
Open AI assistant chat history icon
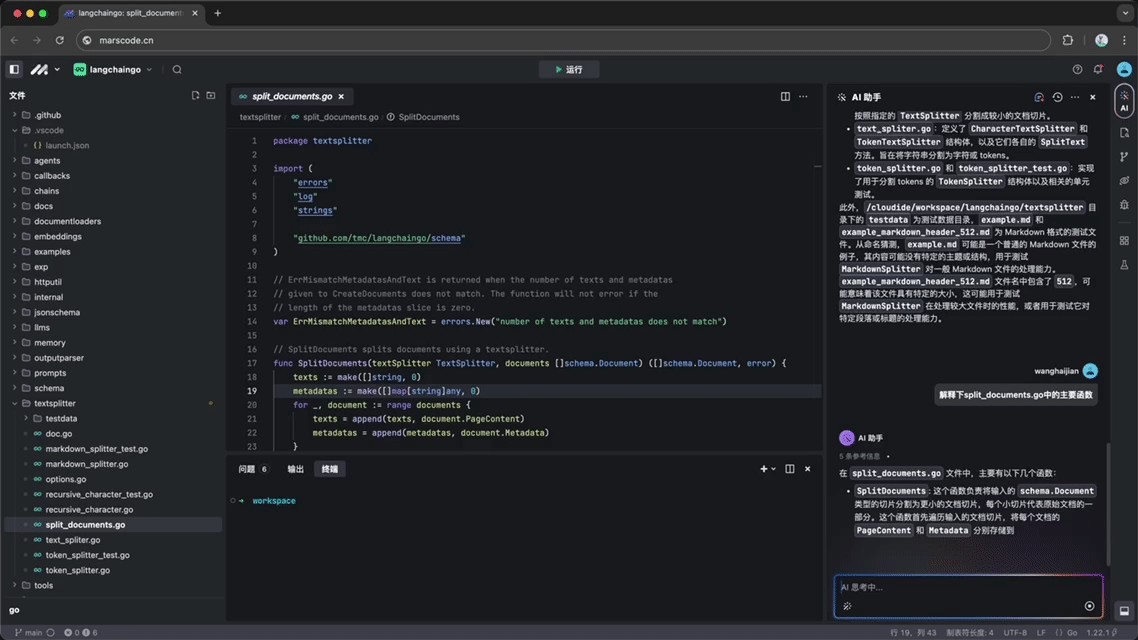coord(1057,98)
